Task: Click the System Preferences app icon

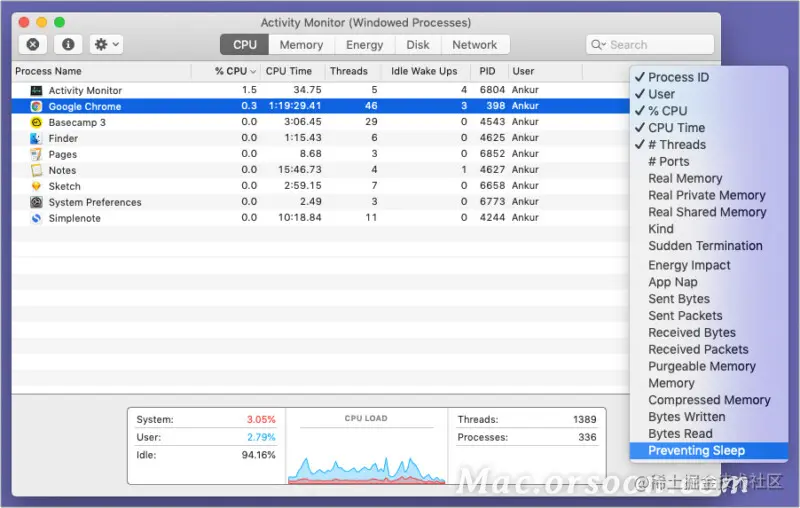Action: coord(36,202)
